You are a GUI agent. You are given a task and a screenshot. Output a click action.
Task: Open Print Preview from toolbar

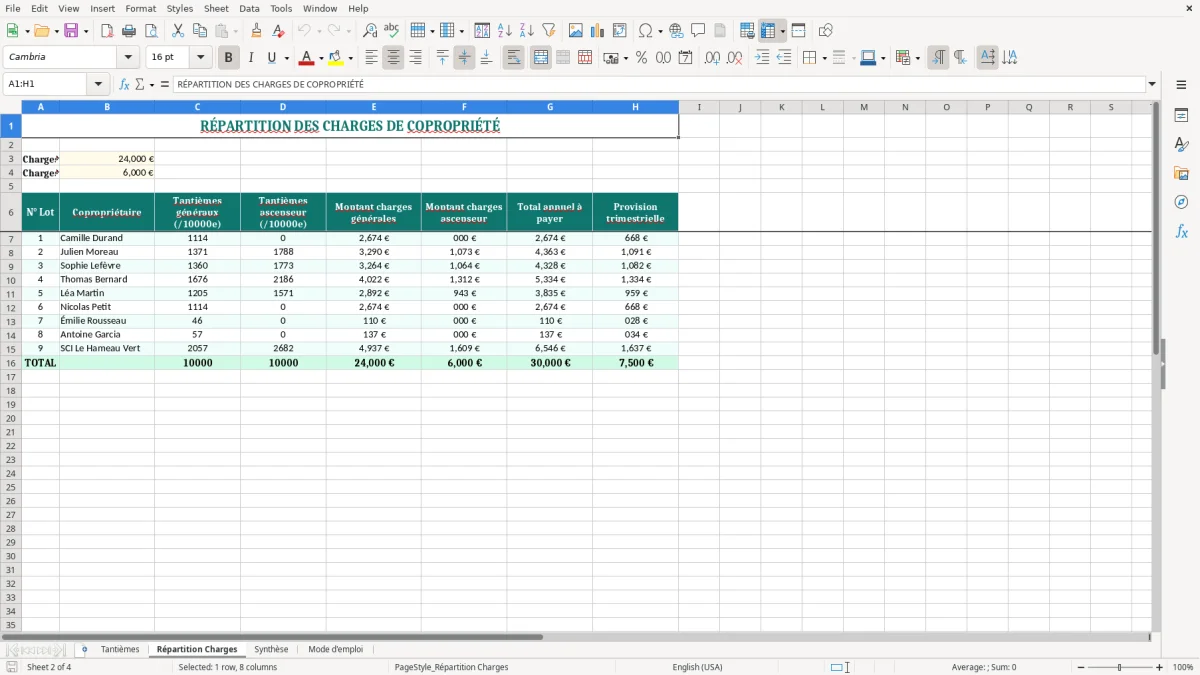[x=151, y=31]
